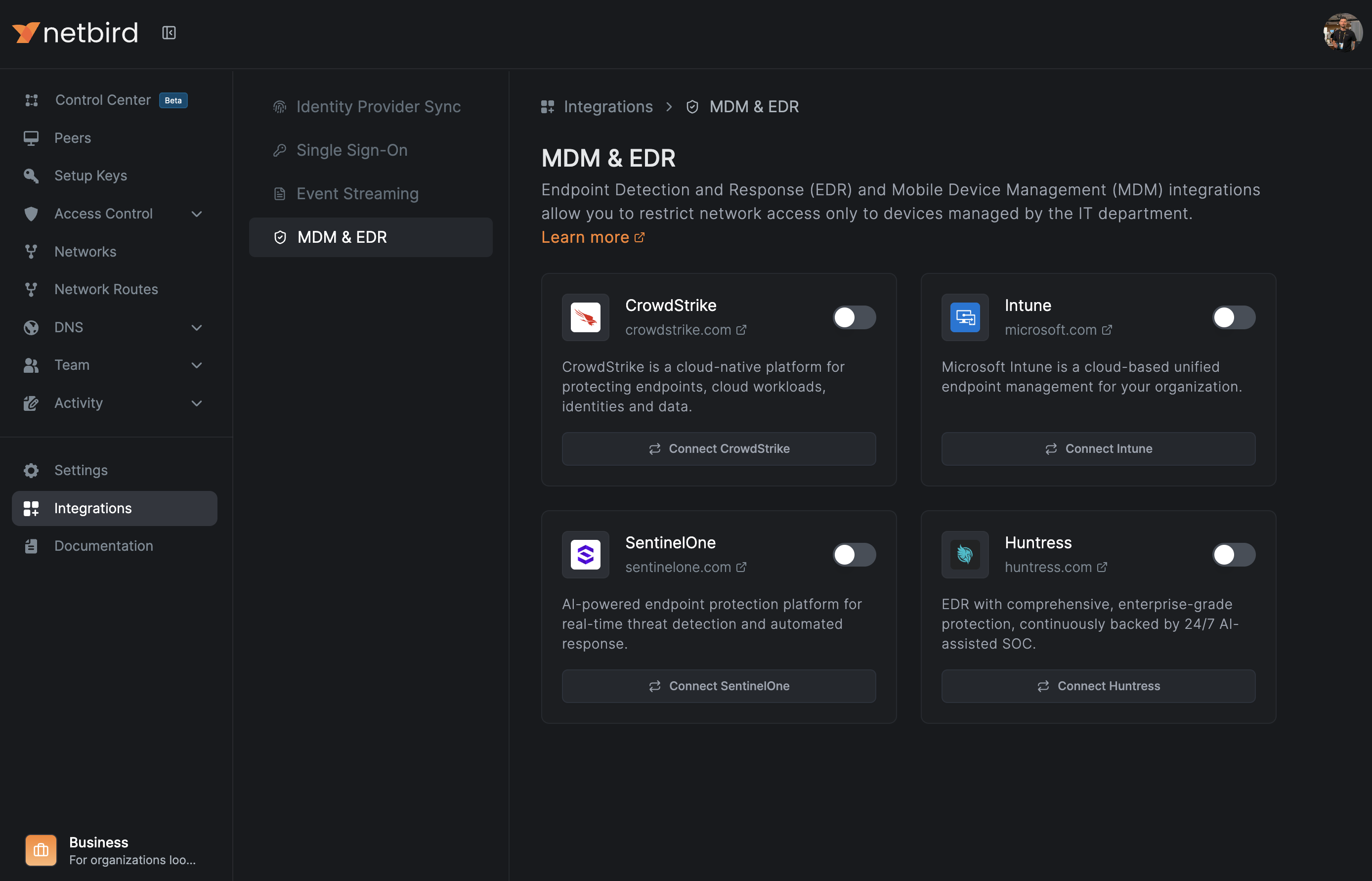Enable the Huntress integration switch
The image size is (1372, 881).
click(x=1234, y=554)
